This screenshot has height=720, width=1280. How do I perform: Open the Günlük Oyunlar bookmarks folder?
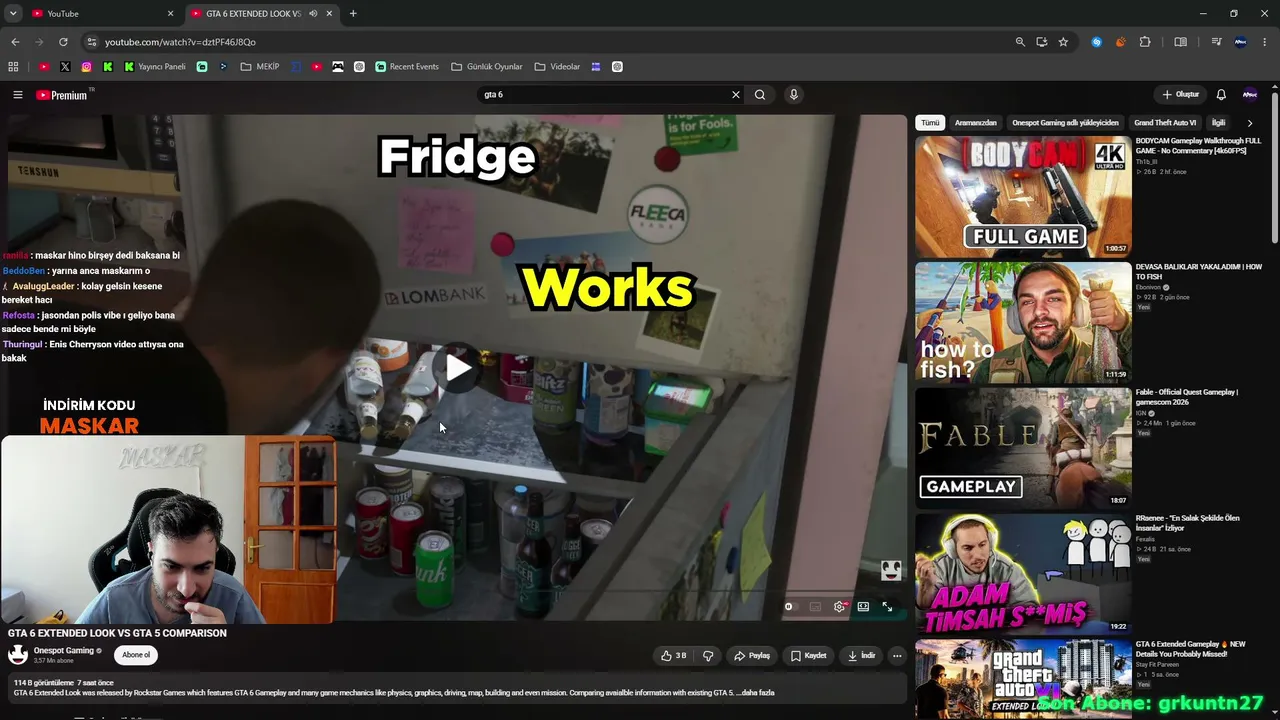487,67
